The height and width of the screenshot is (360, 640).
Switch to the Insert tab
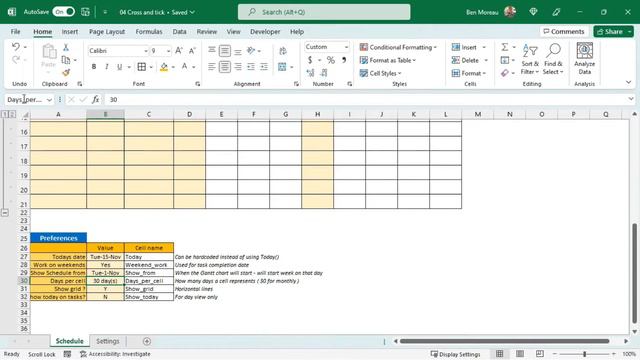coord(70,31)
